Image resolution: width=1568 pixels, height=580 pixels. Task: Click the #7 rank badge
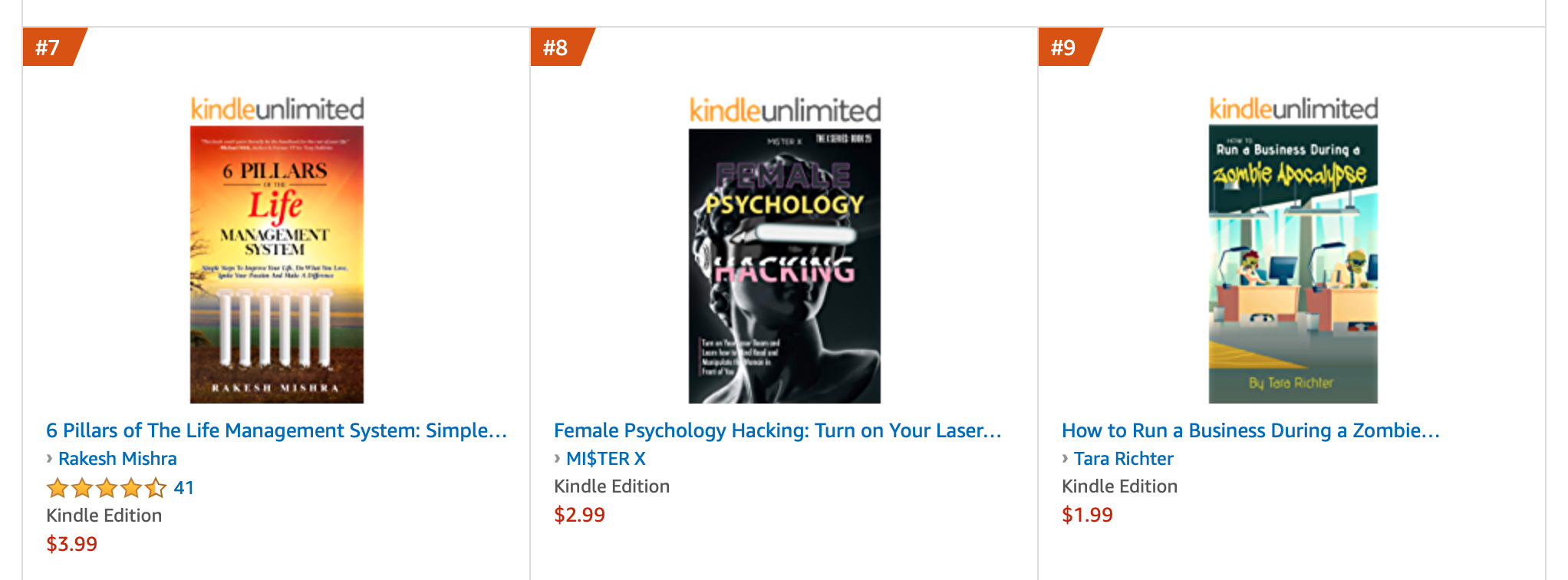48,48
